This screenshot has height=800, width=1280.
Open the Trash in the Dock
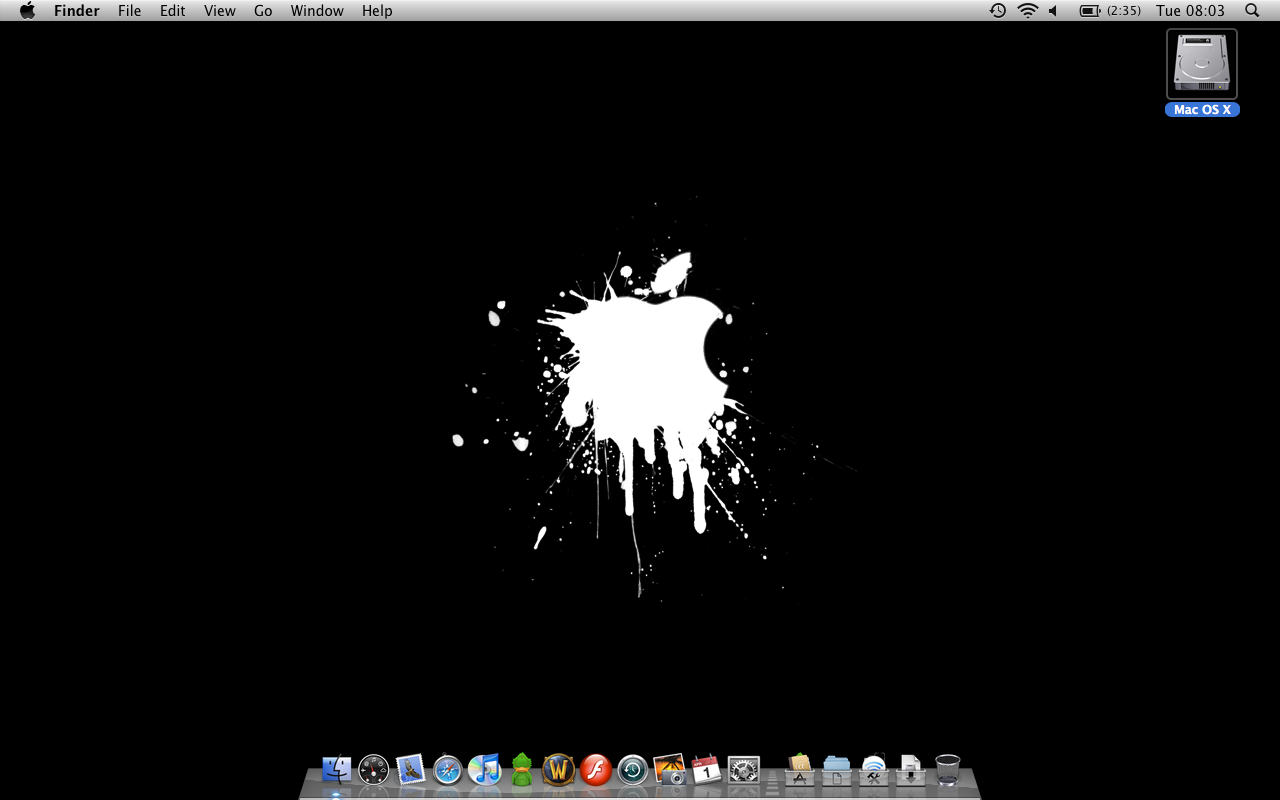[947, 770]
